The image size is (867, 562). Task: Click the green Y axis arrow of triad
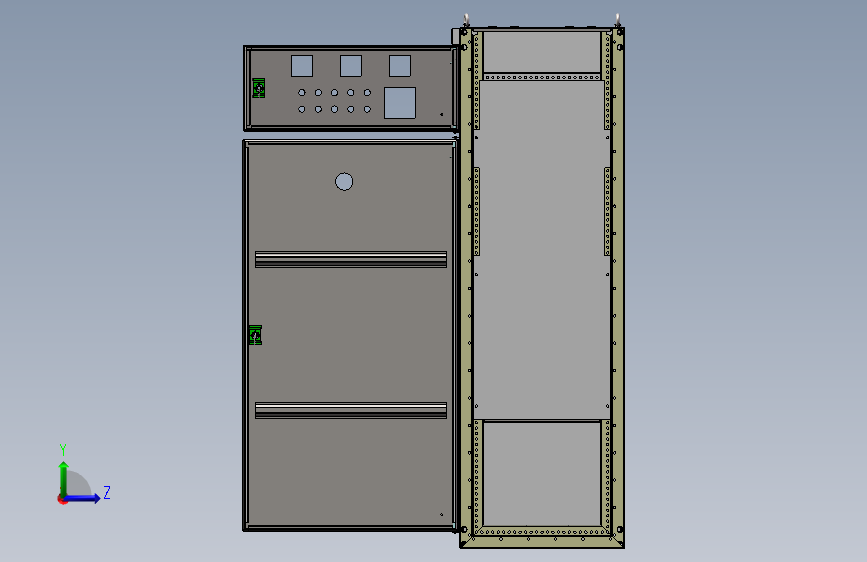point(64,478)
